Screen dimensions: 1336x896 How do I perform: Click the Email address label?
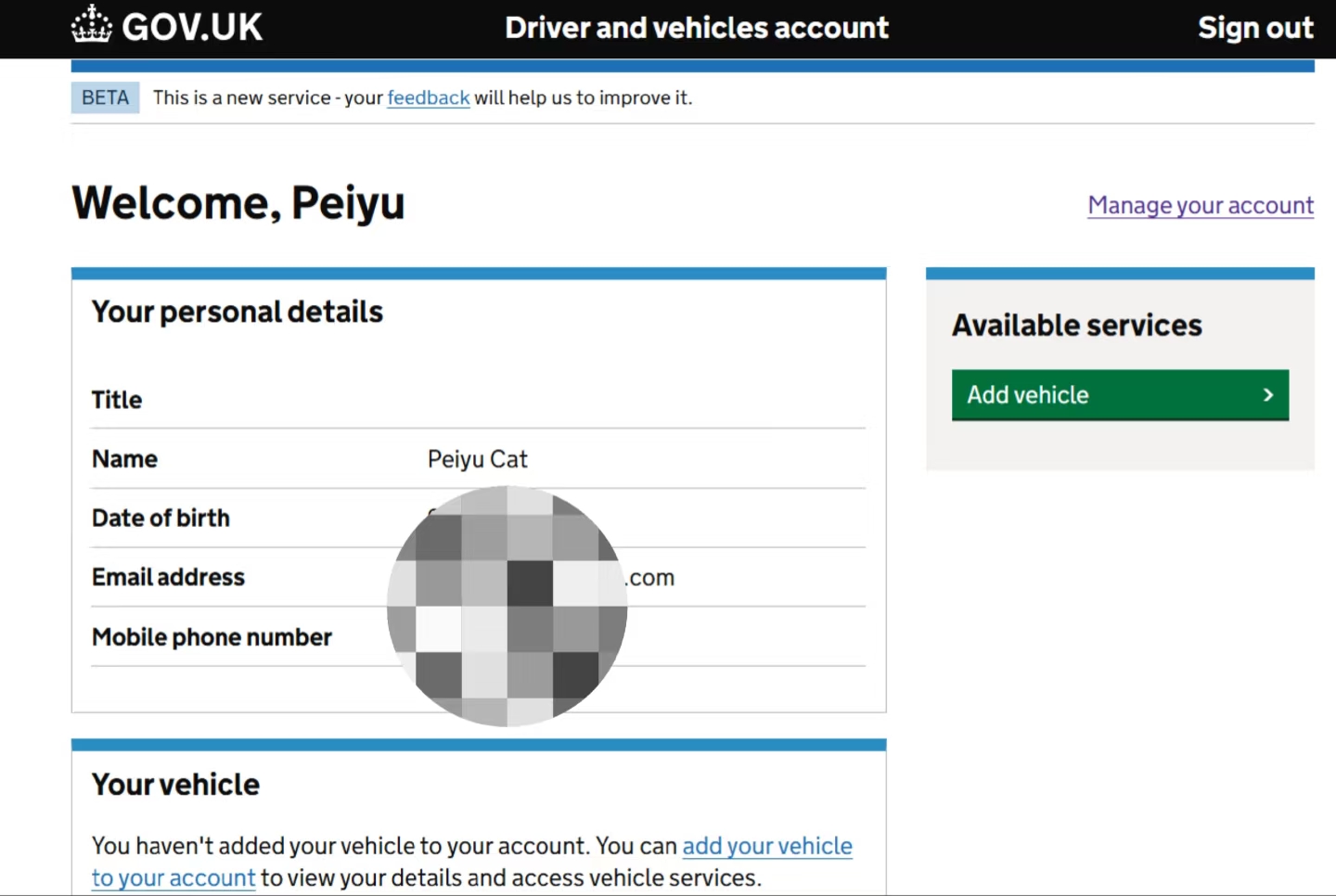coord(168,577)
